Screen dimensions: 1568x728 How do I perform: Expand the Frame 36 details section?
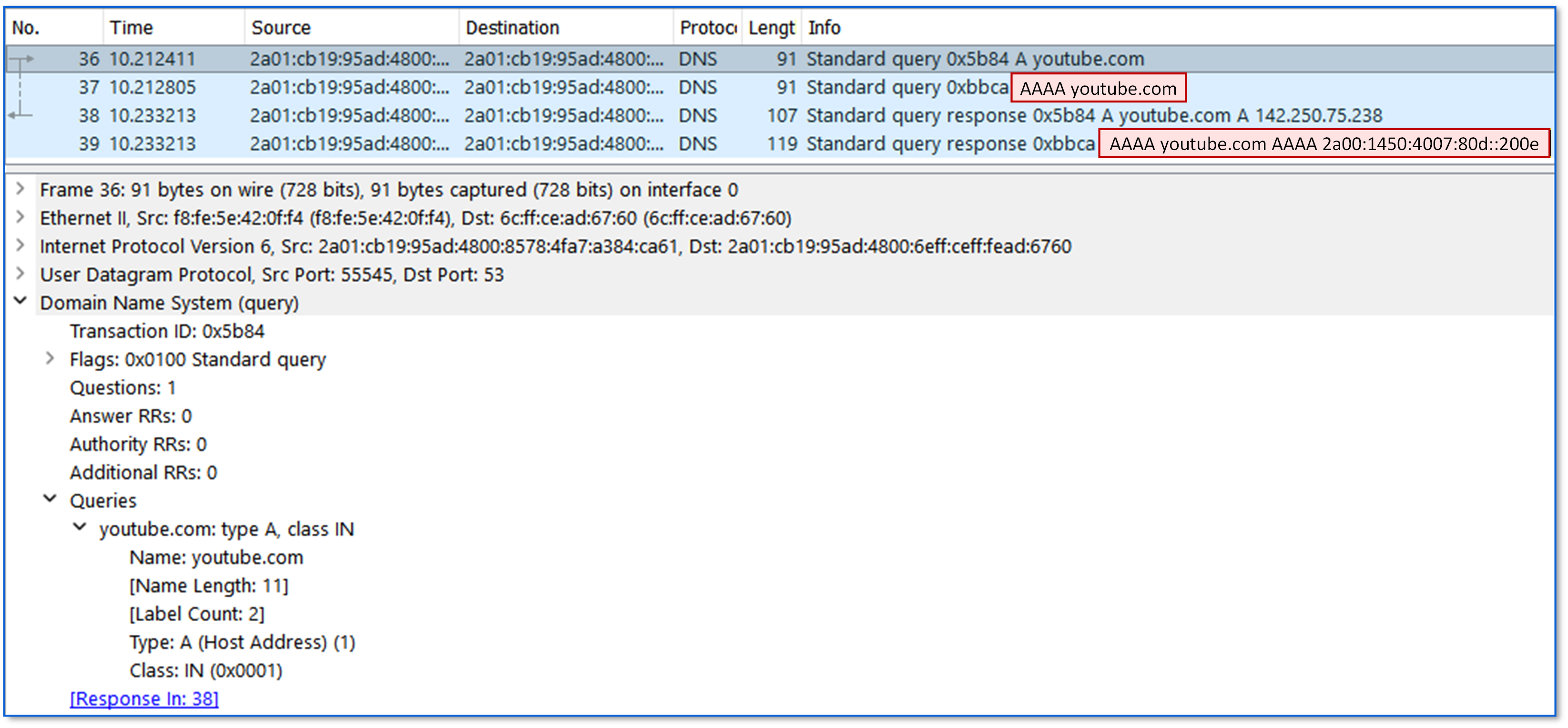20,189
